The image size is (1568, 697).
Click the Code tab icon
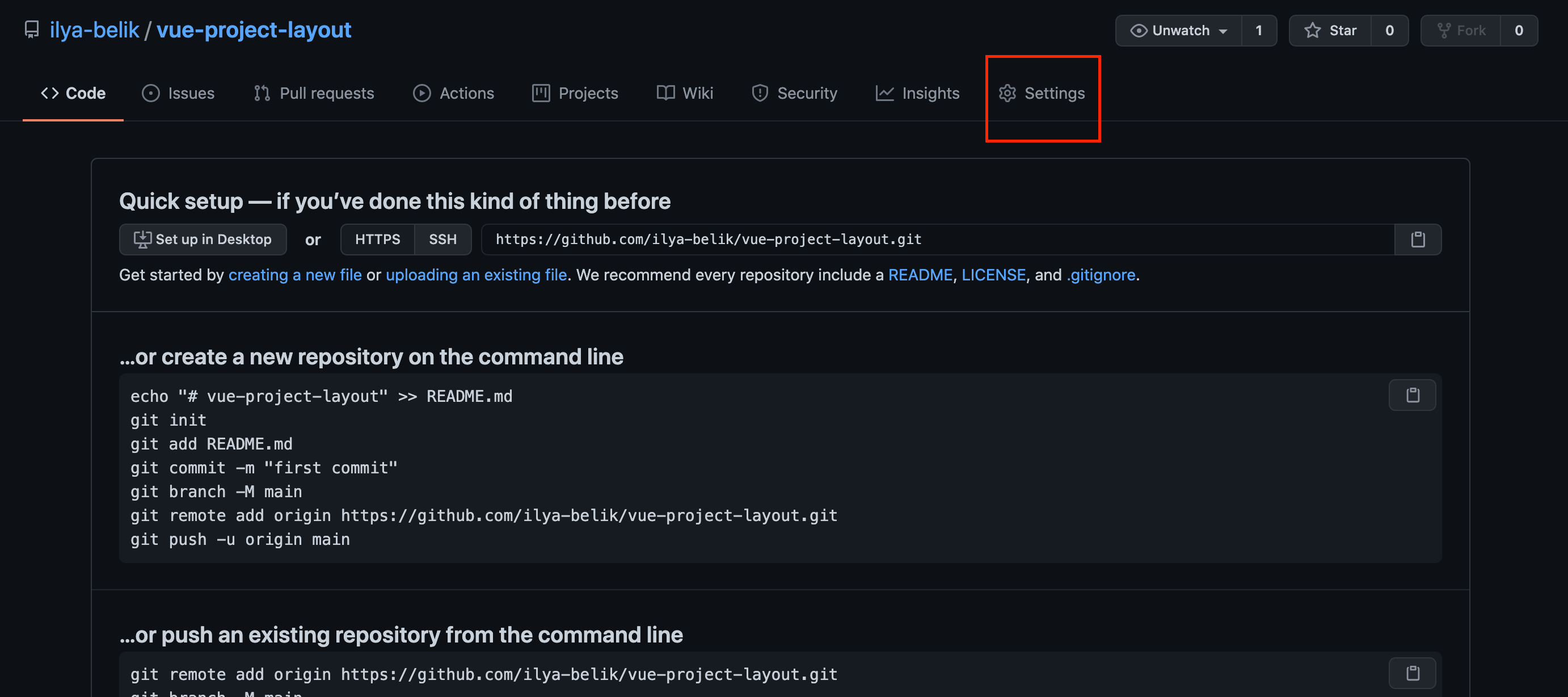[48, 93]
